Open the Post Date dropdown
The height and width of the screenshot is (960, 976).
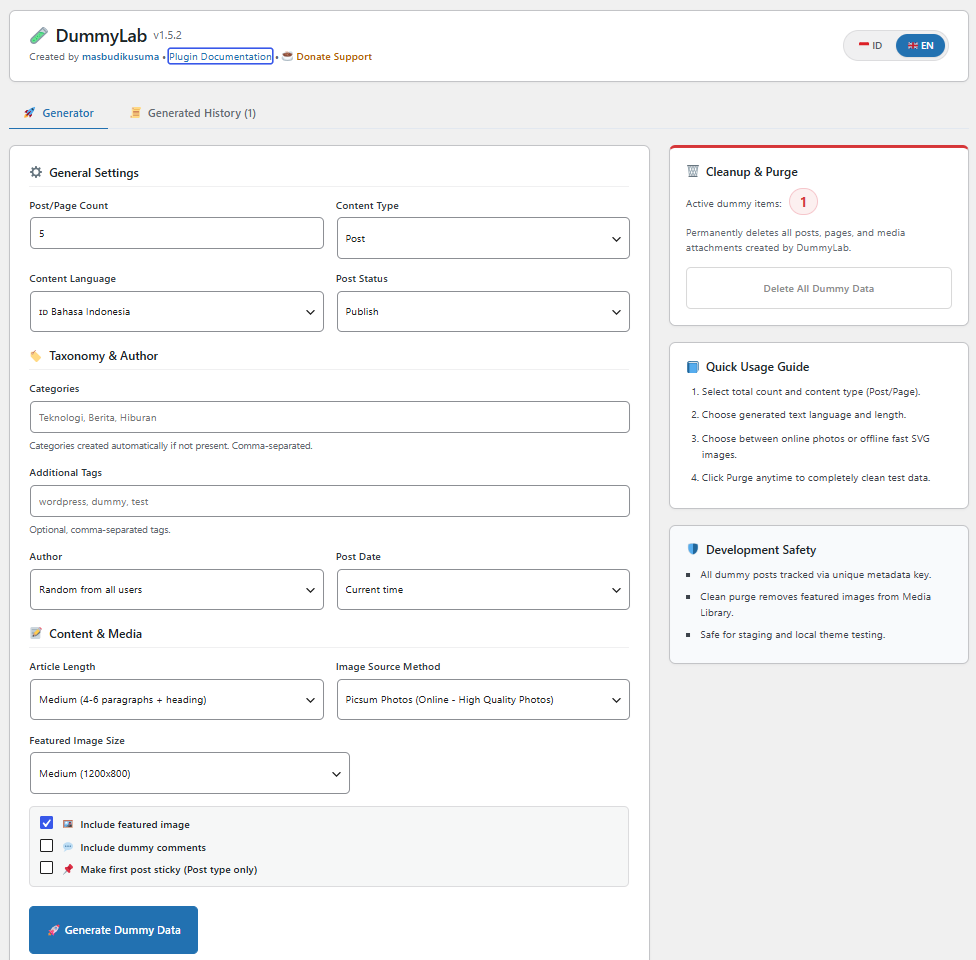coord(483,590)
